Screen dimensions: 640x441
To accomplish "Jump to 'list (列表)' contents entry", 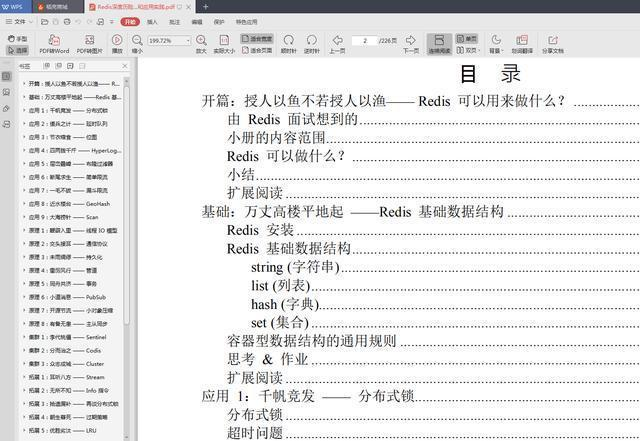I will [280, 285].
